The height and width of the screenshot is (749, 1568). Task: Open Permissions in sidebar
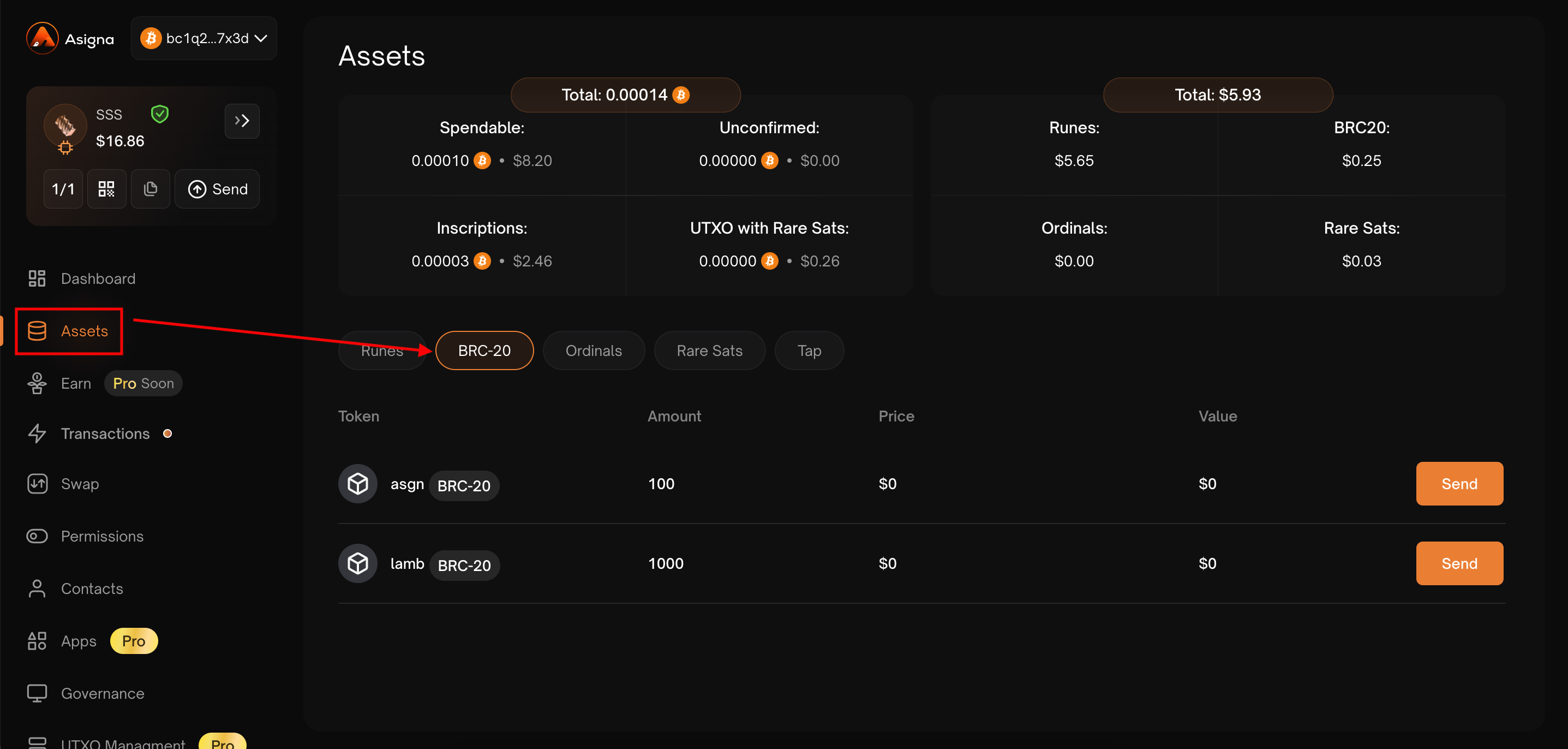pyautogui.click(x=101, y=536)
